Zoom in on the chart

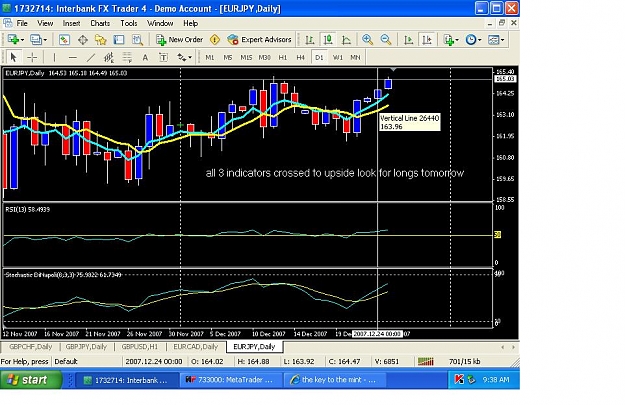pyautogui.click(x=367, y=39)
